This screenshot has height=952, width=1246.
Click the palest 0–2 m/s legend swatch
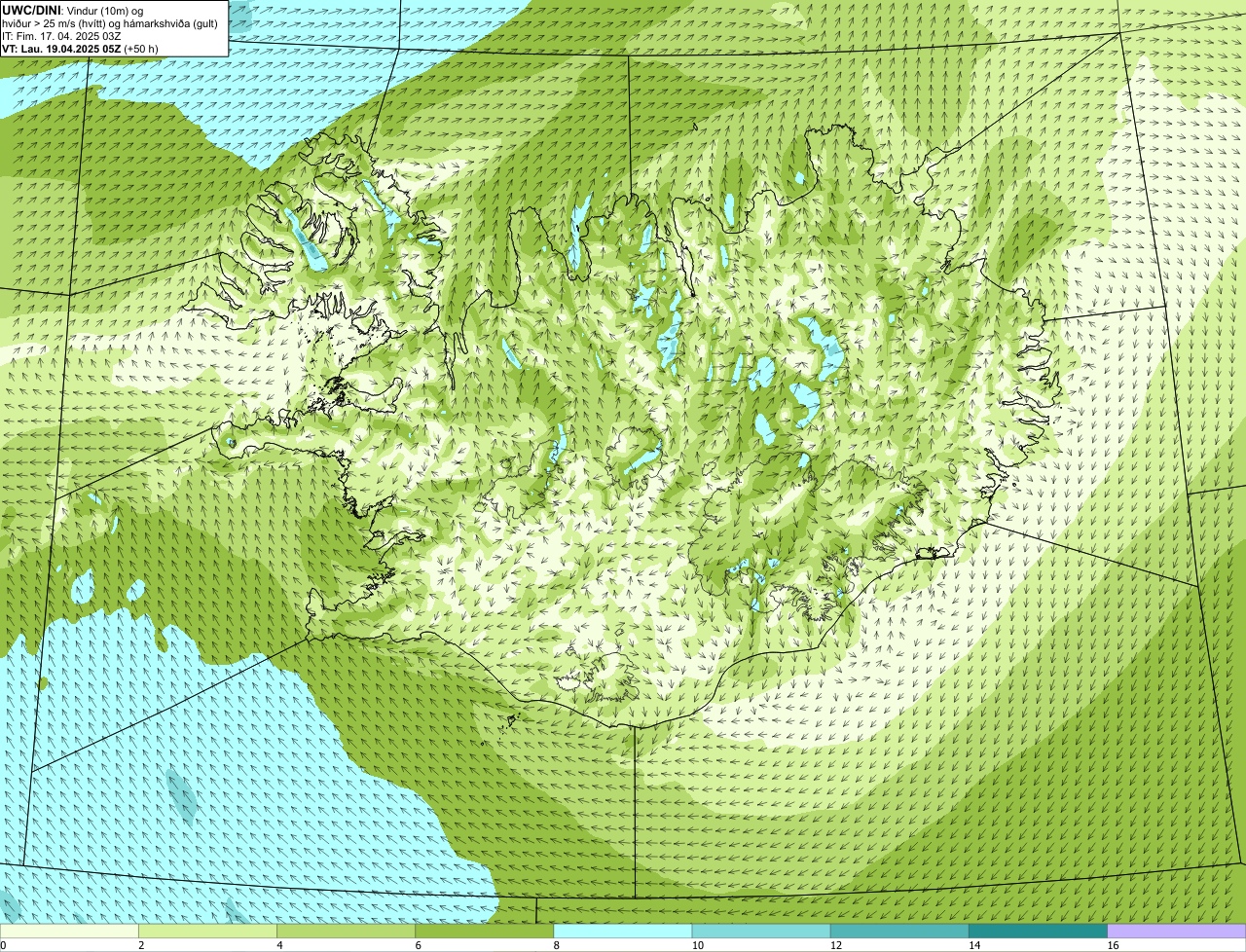point(69,932)
